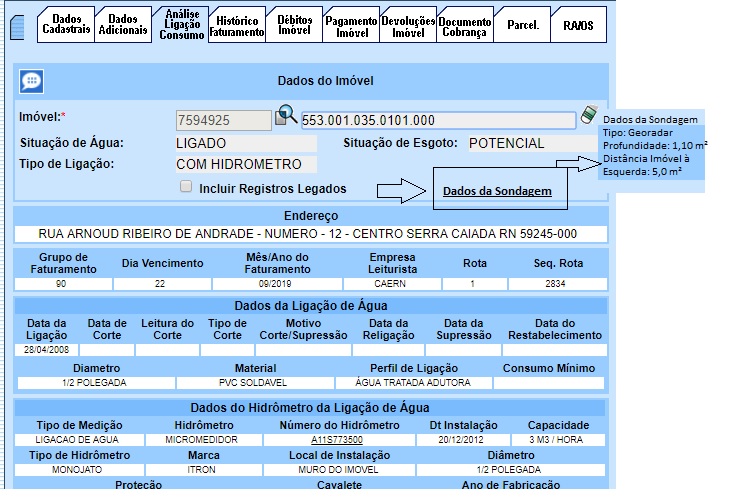Viewport: 732px width, 498px height.
Task: Toggle Incluir Registros Legados checkbox
Action: coord(186,187)
